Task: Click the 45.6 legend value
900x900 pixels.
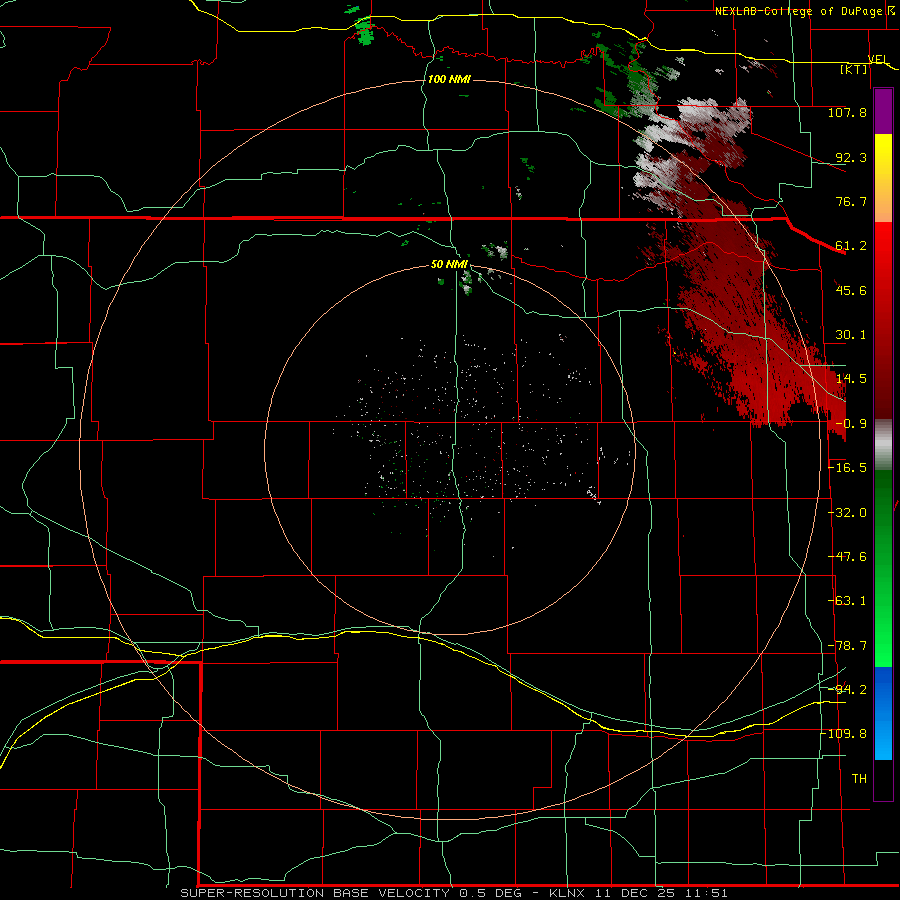Action: point(851,290)
